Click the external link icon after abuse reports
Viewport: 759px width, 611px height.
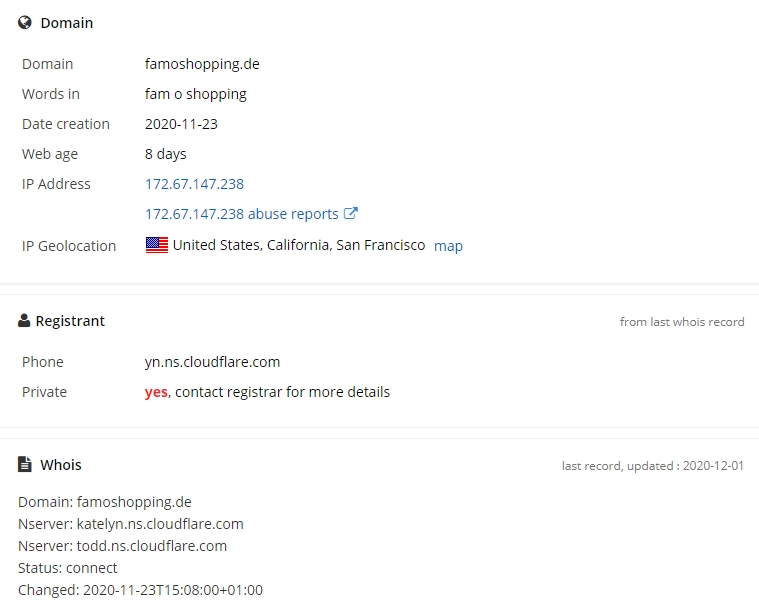click(350, 213)
